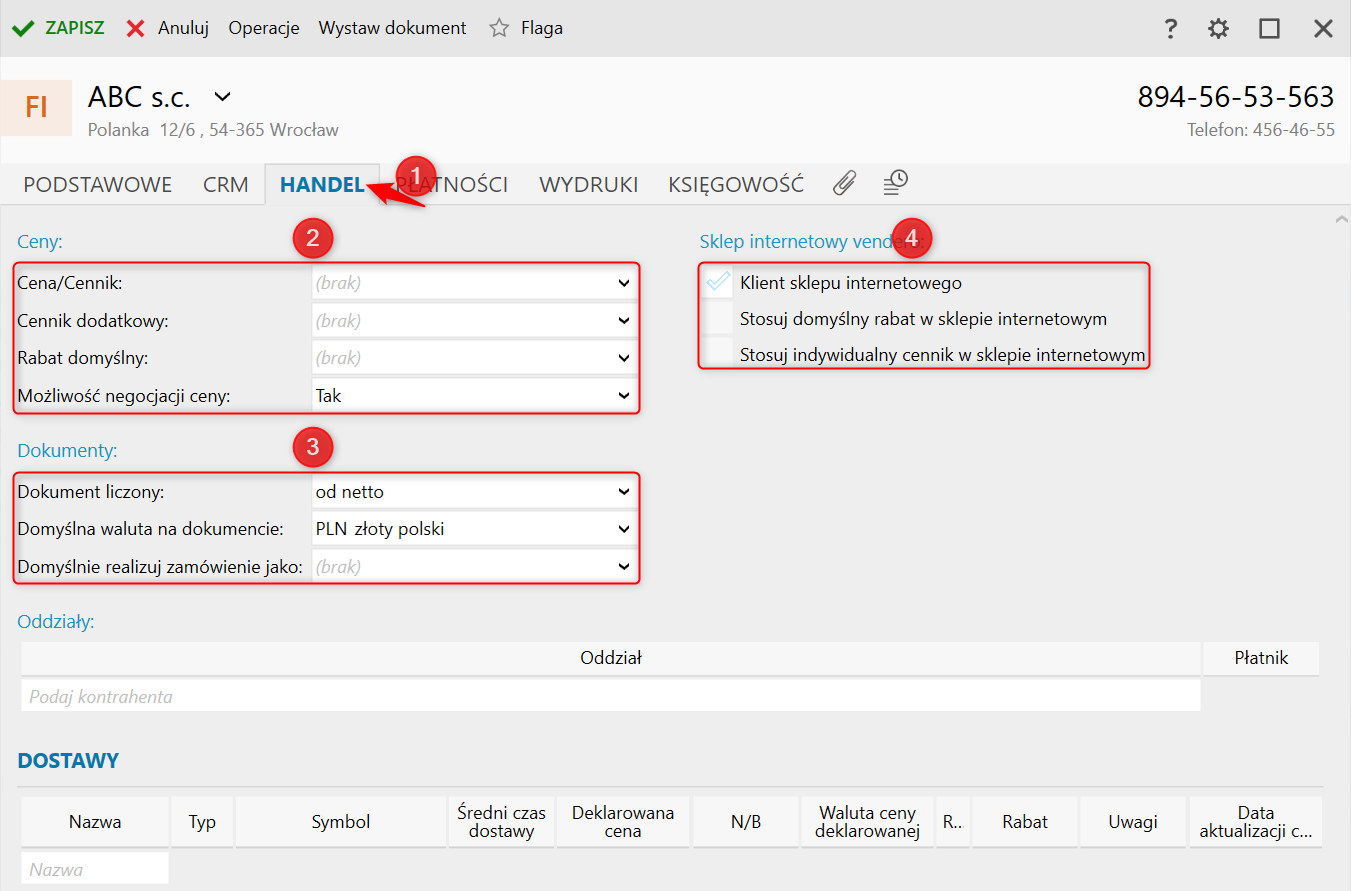Screen dimensions: 1351x891
Task: Click the paperclip attachments icon
Action: click(x=845, y=183)
